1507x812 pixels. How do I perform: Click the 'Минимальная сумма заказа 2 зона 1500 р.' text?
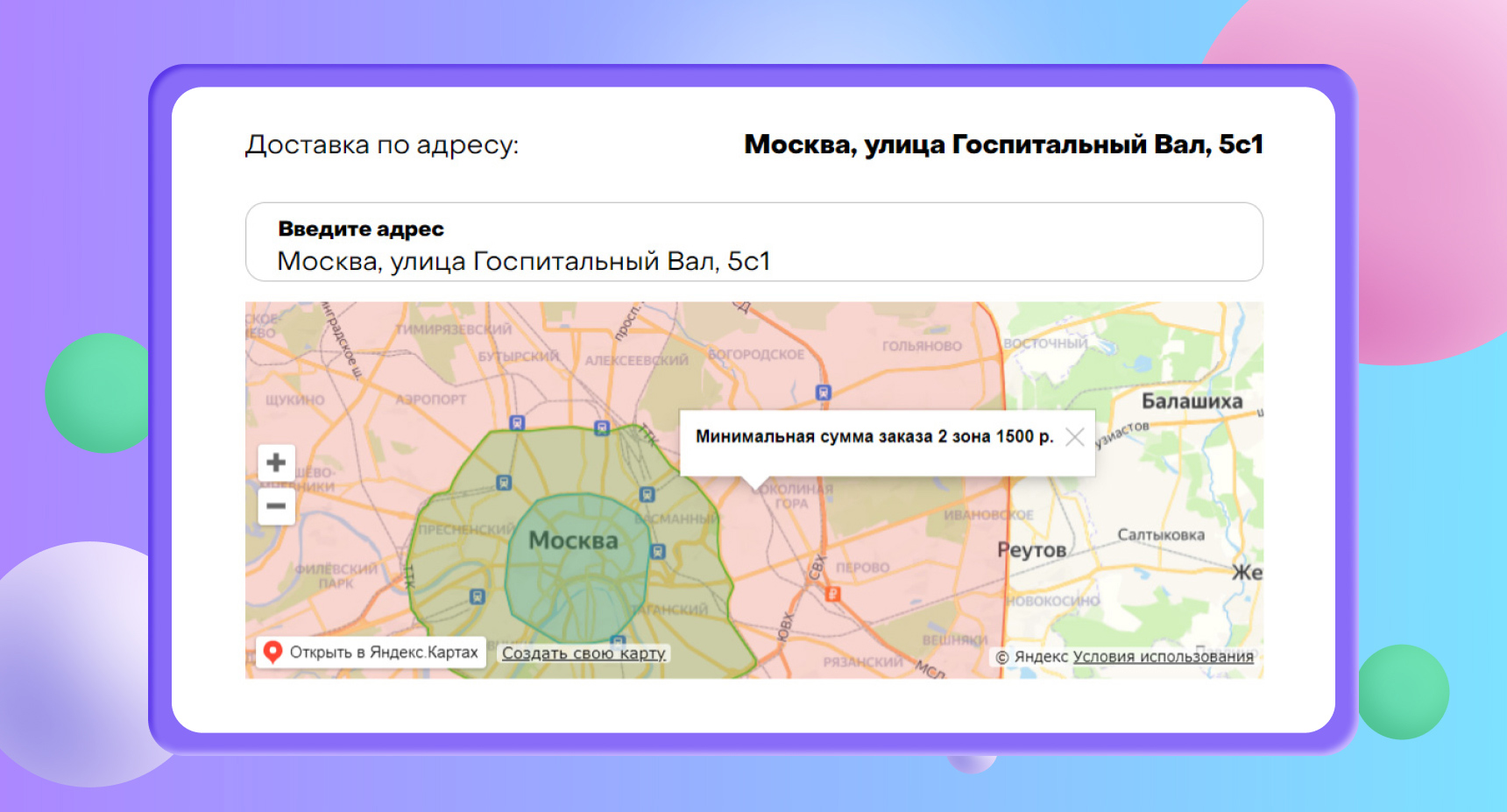pos(874,436)
